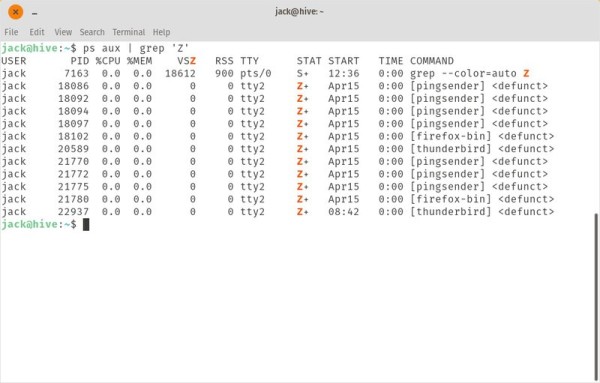
Task: Open the File menu
Action: click(11, 32)
